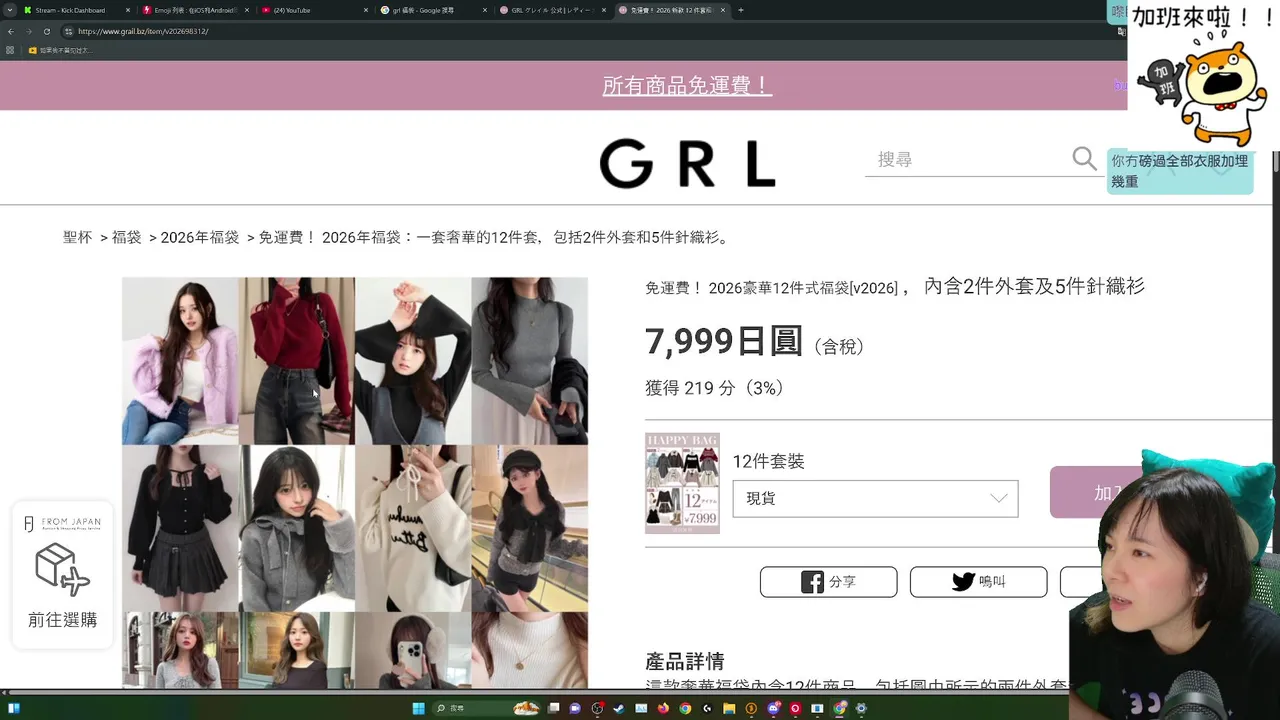
Task: Open the stock dropdown for 12件套裝
Action: pyautogui.click(x=875, y=499)
